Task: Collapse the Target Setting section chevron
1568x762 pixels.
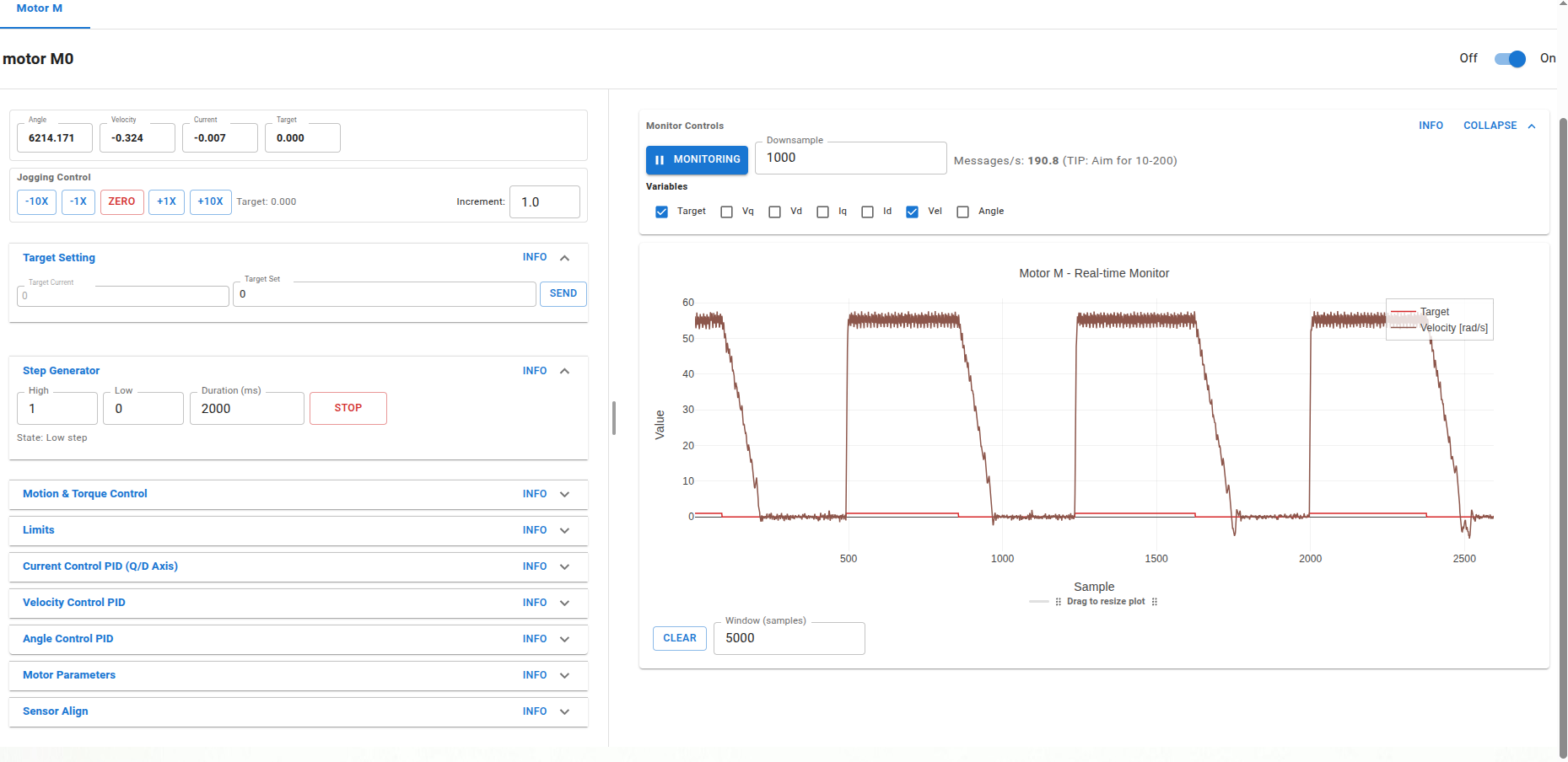Action: pyautogui.click(x=564, y=258)
